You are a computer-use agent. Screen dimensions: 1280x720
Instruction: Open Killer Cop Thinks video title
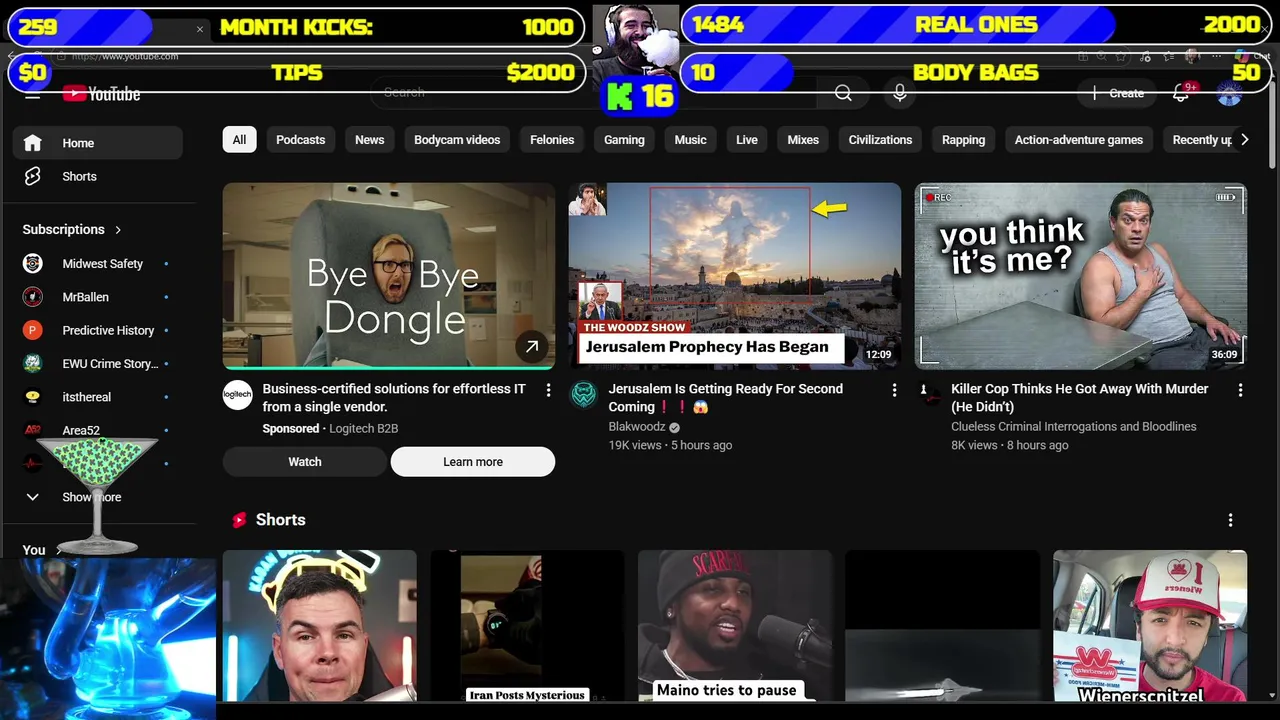pos(1080,398)
